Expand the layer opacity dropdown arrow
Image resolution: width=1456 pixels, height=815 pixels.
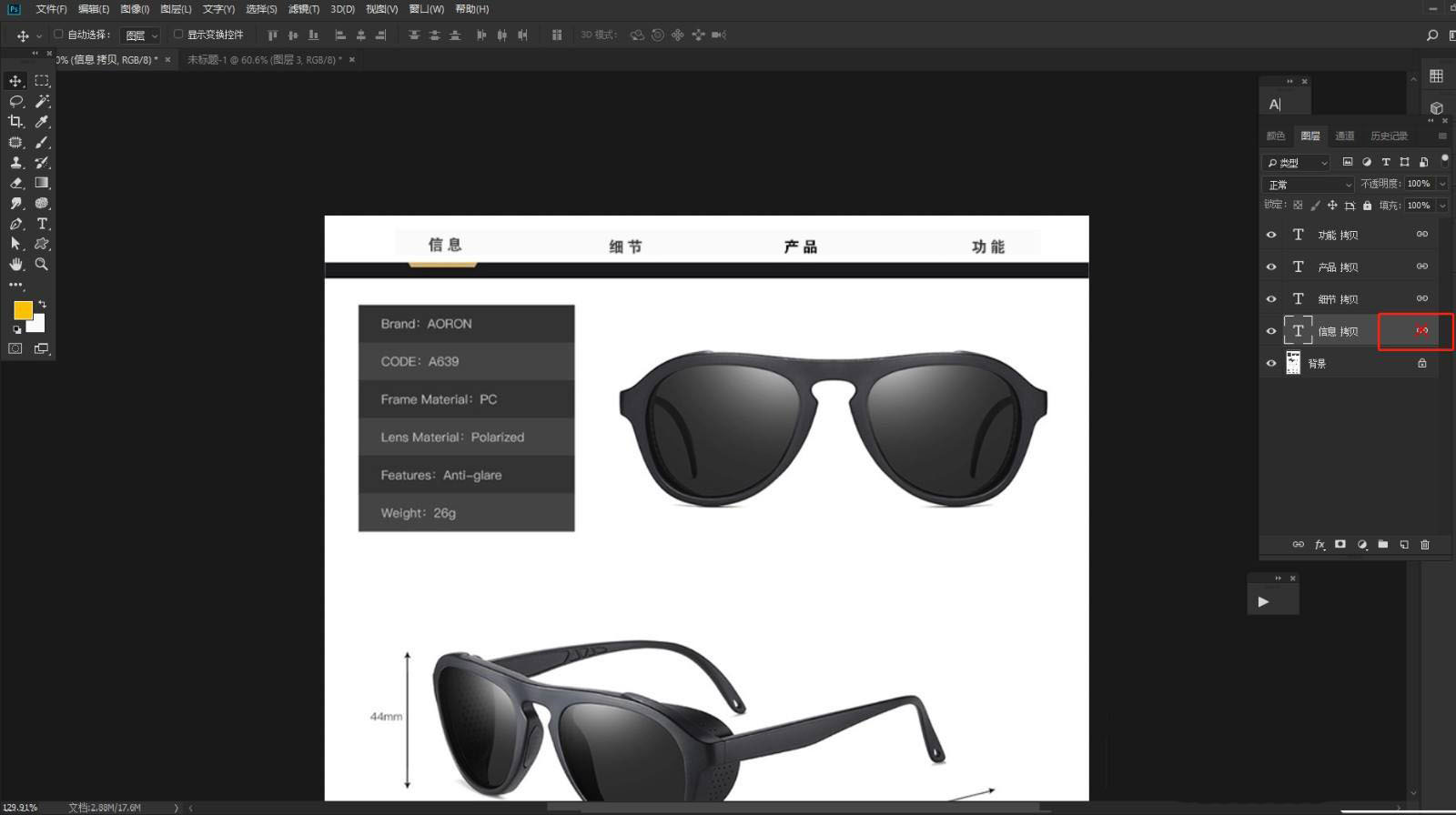pos(1442,184)
